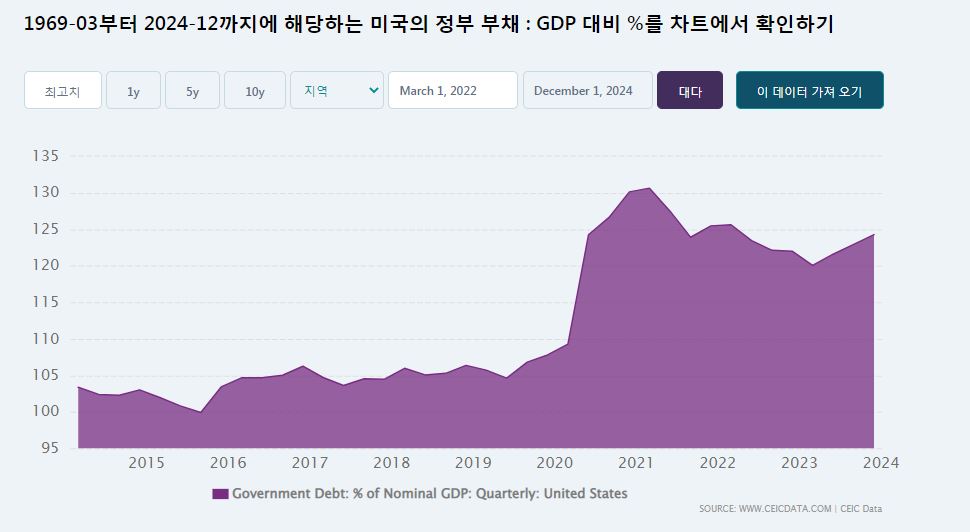Click the 2019 x-axis label
The width and height of the screenshot is (970, 532).
coord(473,463)
